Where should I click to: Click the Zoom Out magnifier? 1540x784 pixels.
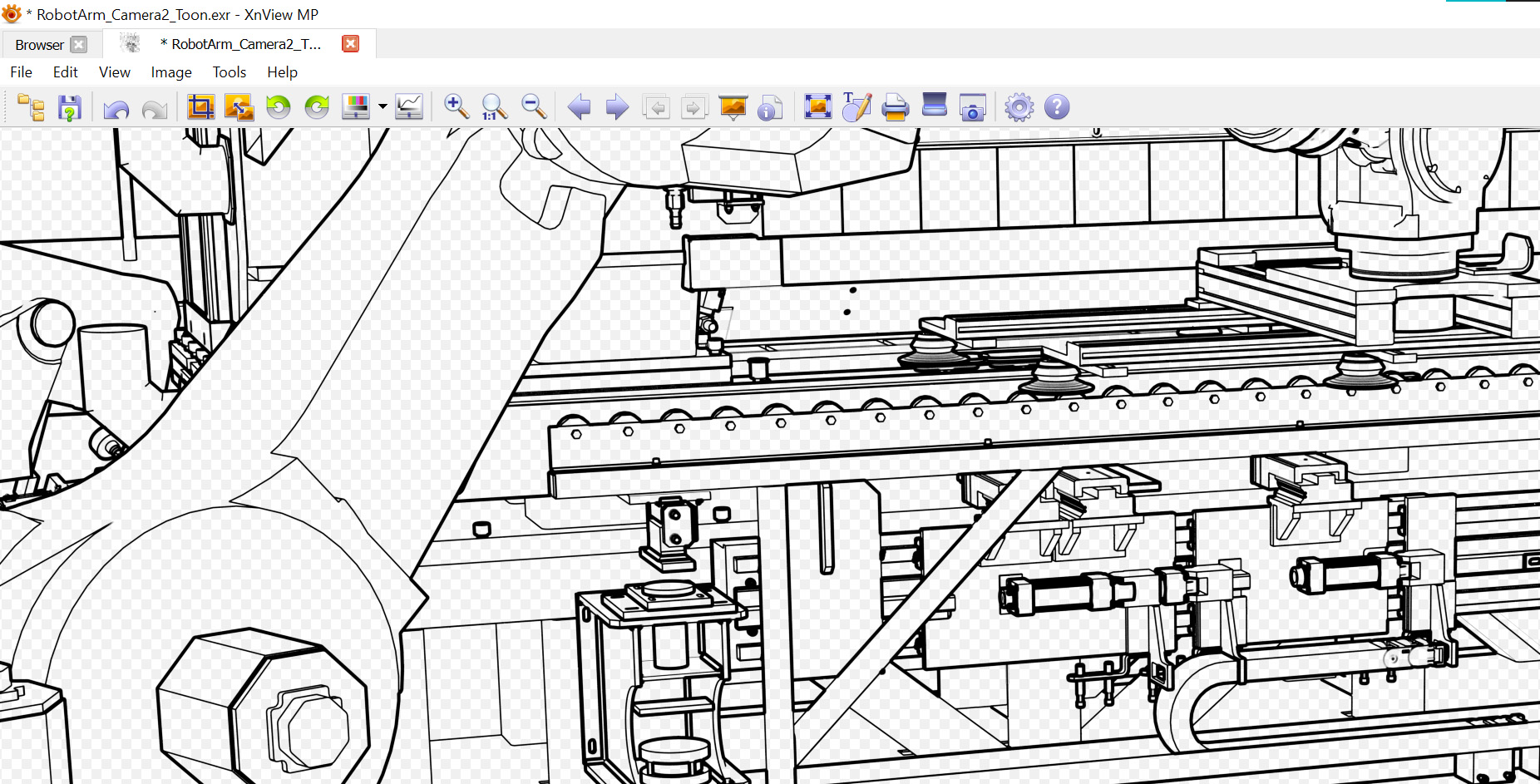pos(533,106)
